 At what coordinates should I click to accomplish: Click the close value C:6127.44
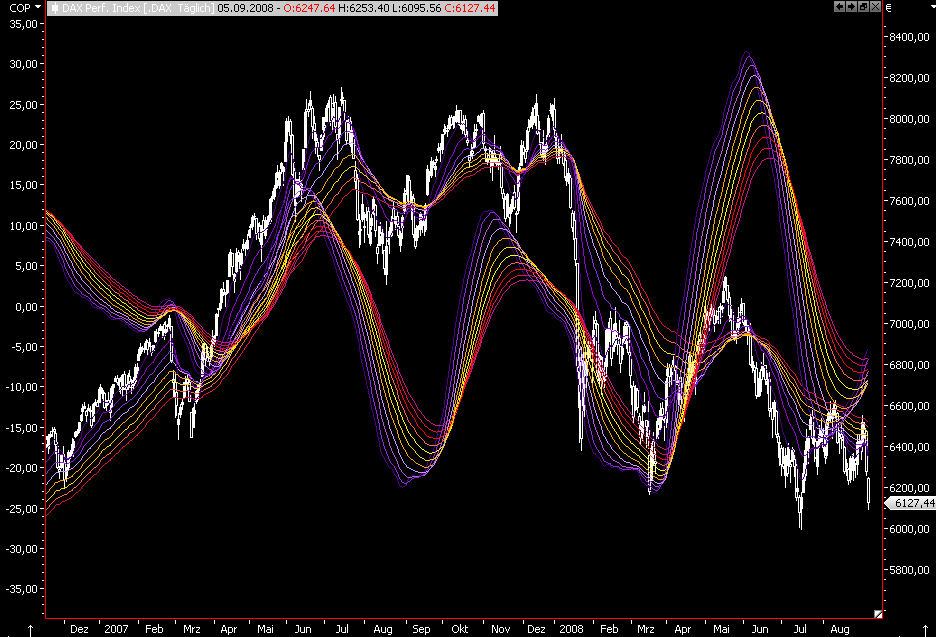coord(470,8)
